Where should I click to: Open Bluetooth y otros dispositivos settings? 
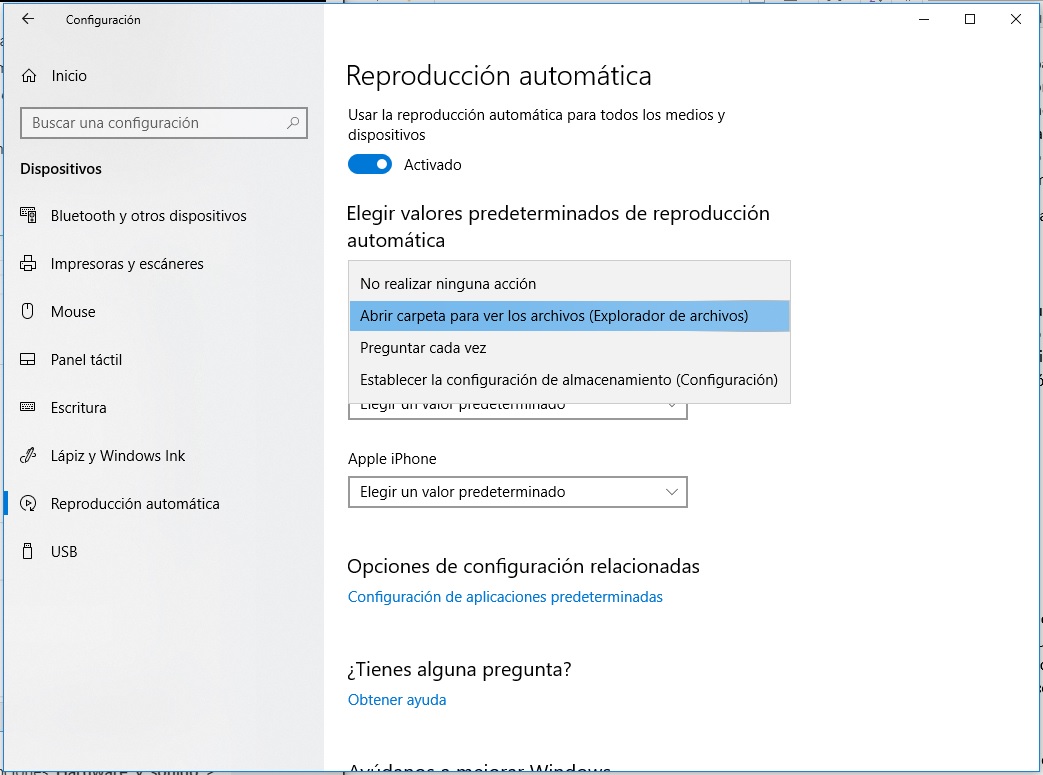pos(146,215)
